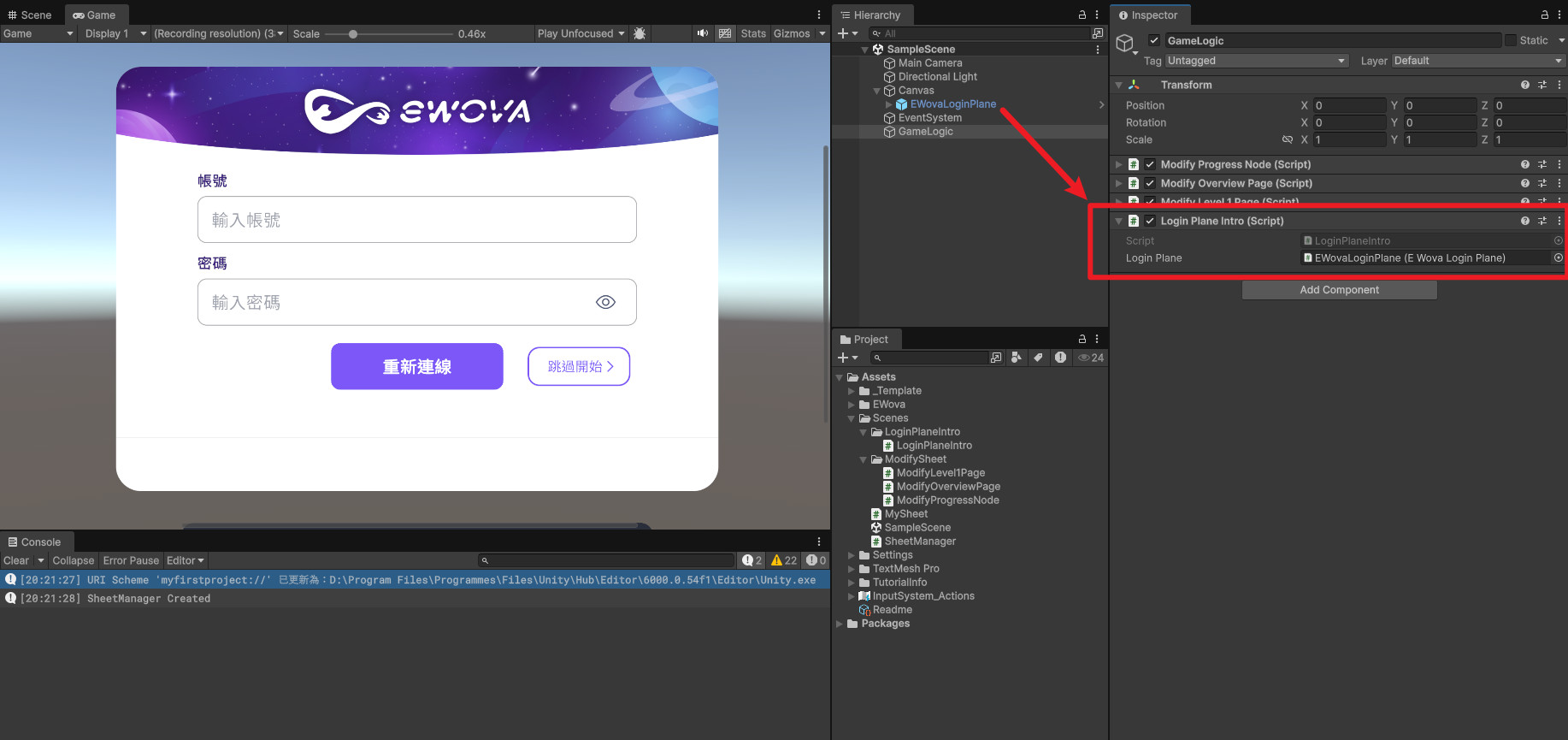This screenshot has height=740, width=1568.
Task: Toggle error filter showing 0 in Console
Action: click(x=816, y=560)
